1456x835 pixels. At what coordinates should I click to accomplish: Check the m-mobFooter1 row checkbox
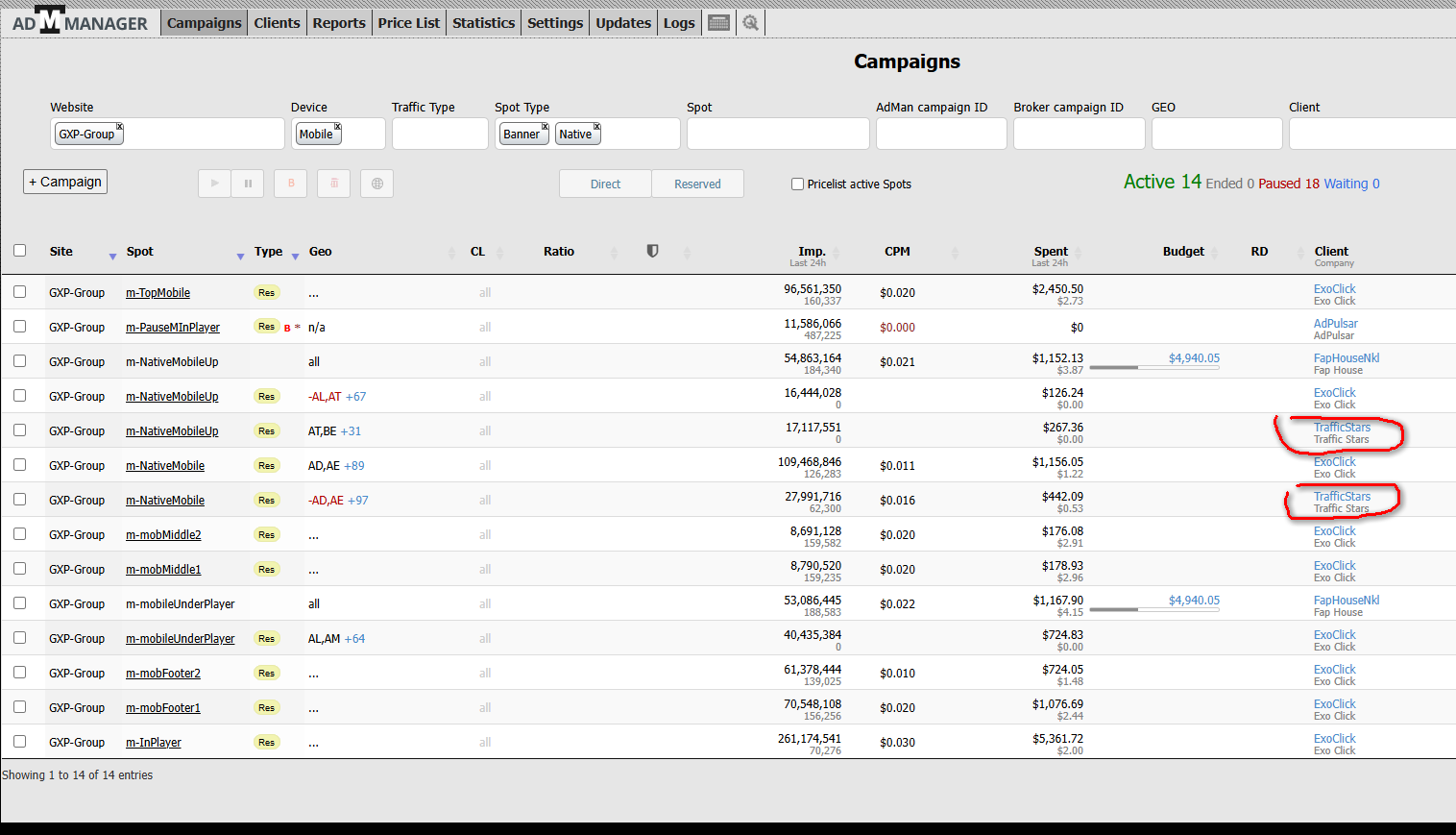pyautogui.click(x=20, y=707)
